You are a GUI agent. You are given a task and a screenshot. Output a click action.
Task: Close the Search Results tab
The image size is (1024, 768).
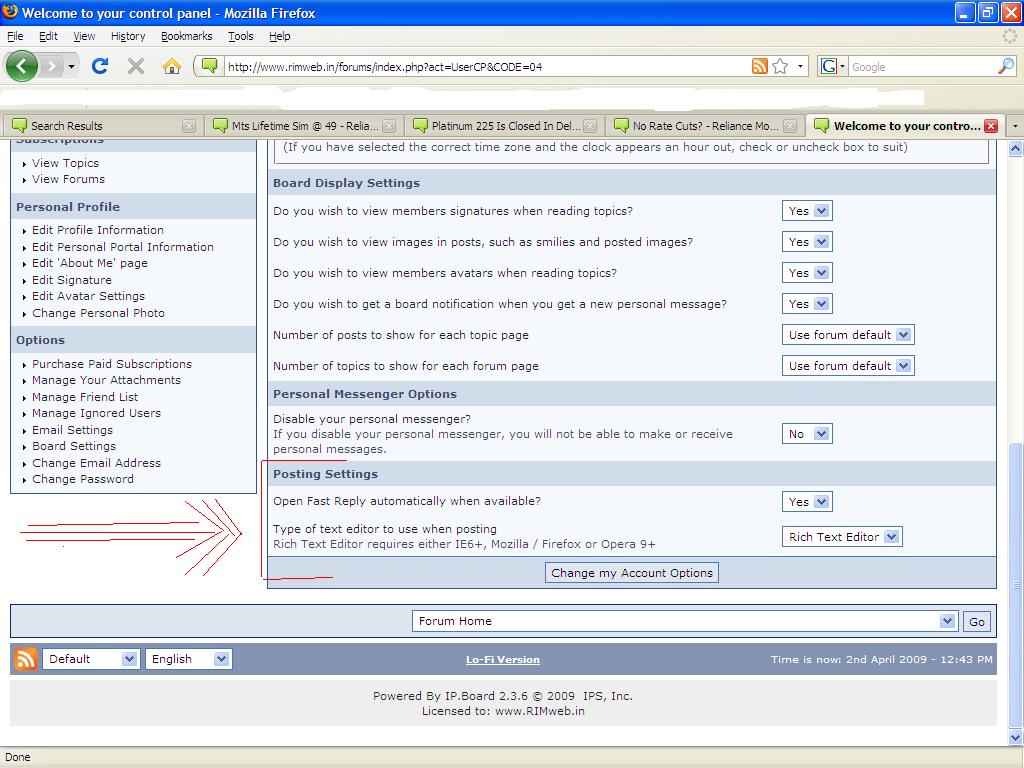[189, 126]
